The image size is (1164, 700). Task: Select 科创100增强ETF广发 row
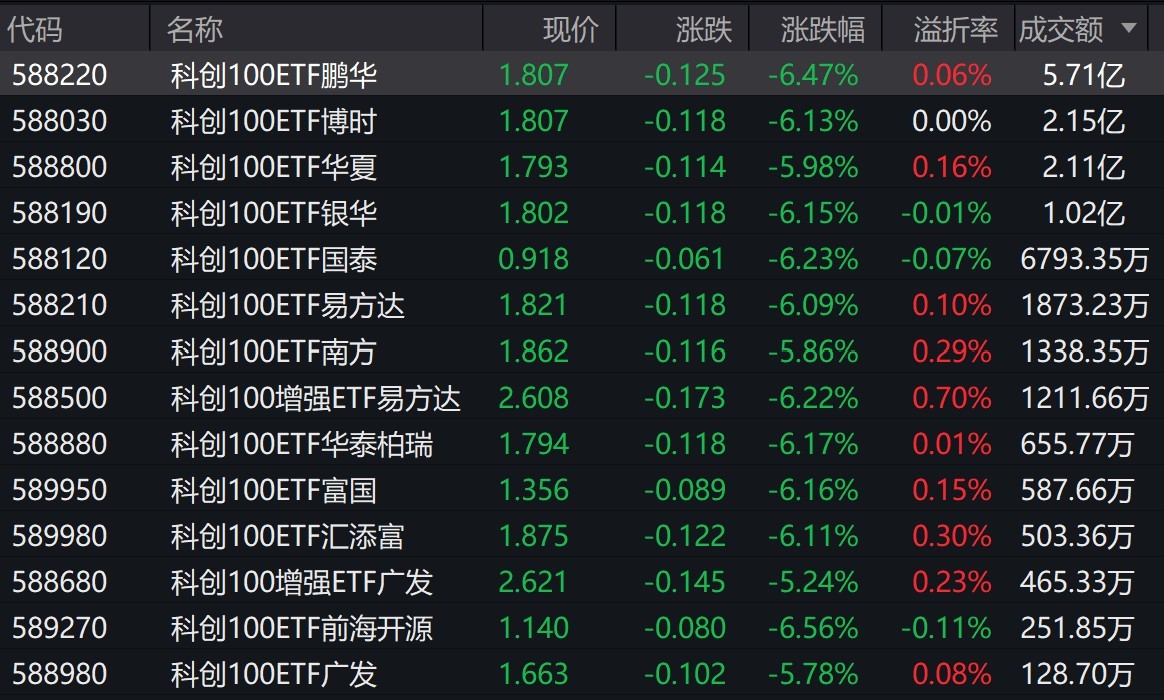582,582
